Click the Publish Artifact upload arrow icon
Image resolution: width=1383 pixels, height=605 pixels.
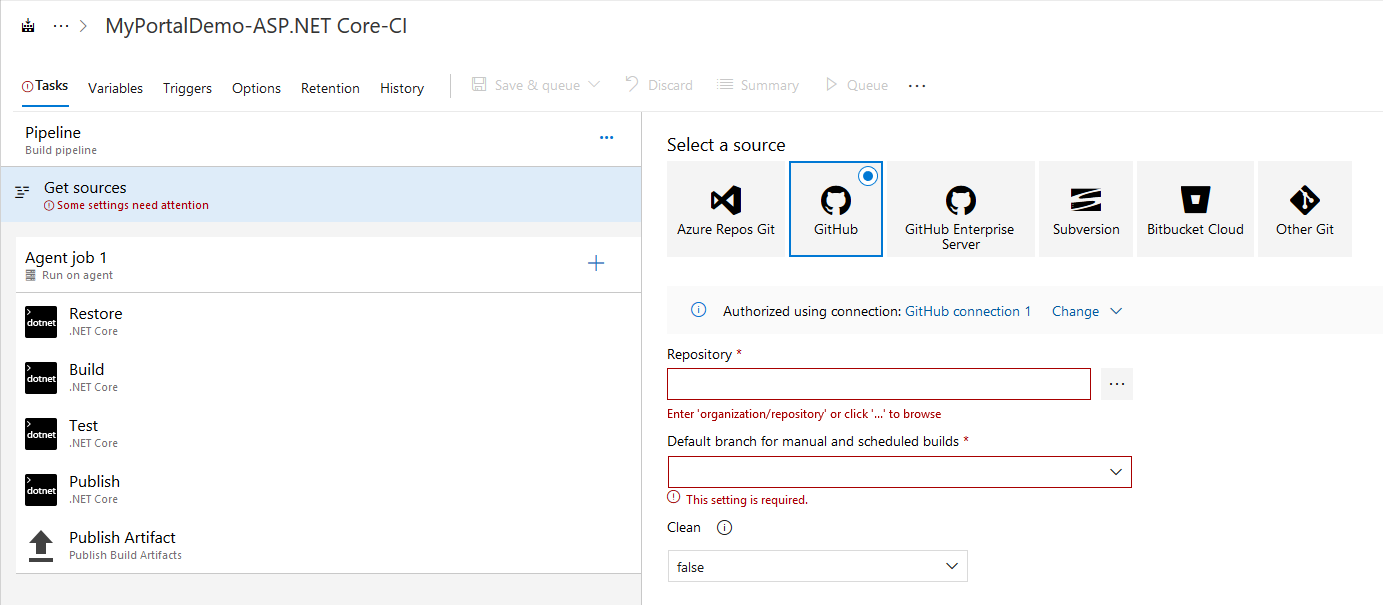pos(41,546)
